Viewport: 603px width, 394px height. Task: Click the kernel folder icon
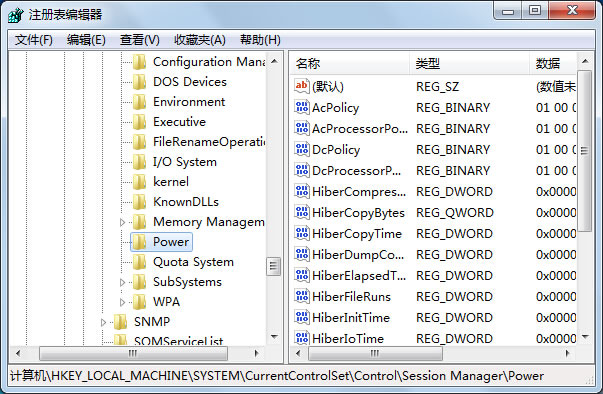pos(139,182)
